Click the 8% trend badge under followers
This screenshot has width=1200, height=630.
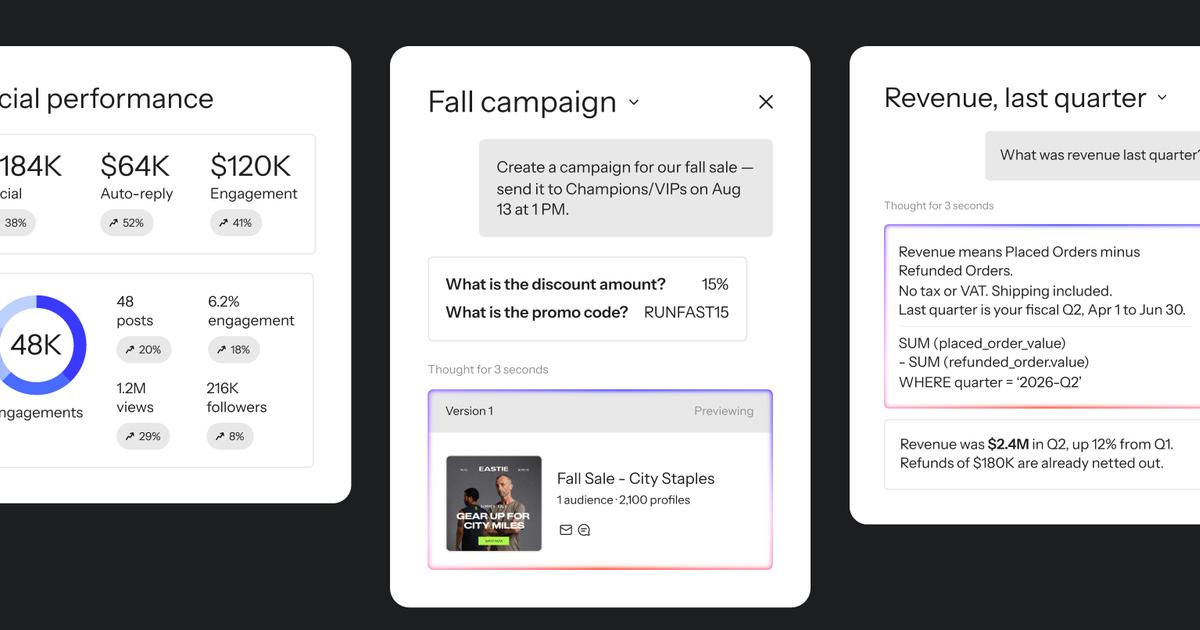231,437
